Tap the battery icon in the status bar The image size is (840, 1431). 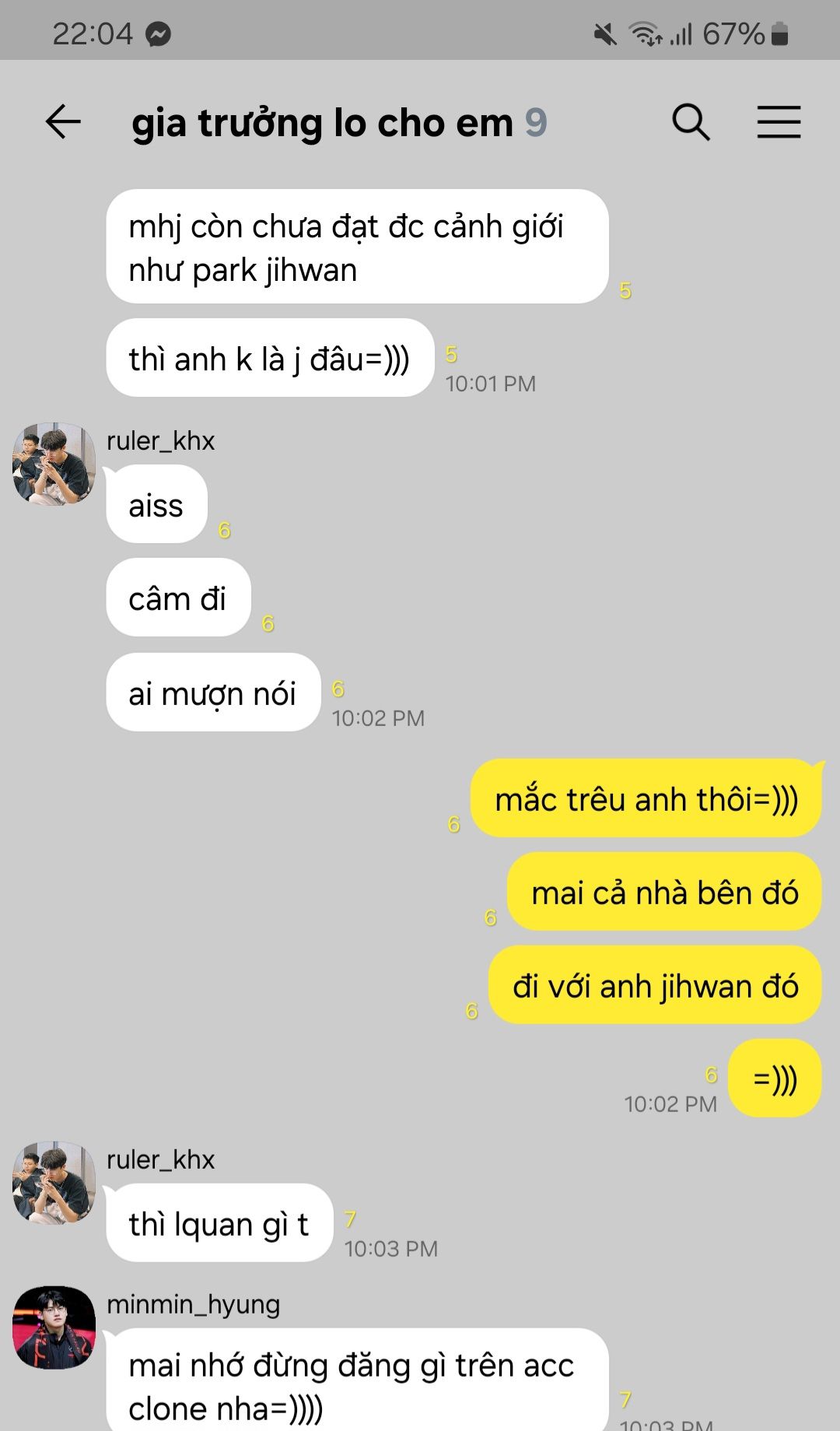(x=779, y=34)
